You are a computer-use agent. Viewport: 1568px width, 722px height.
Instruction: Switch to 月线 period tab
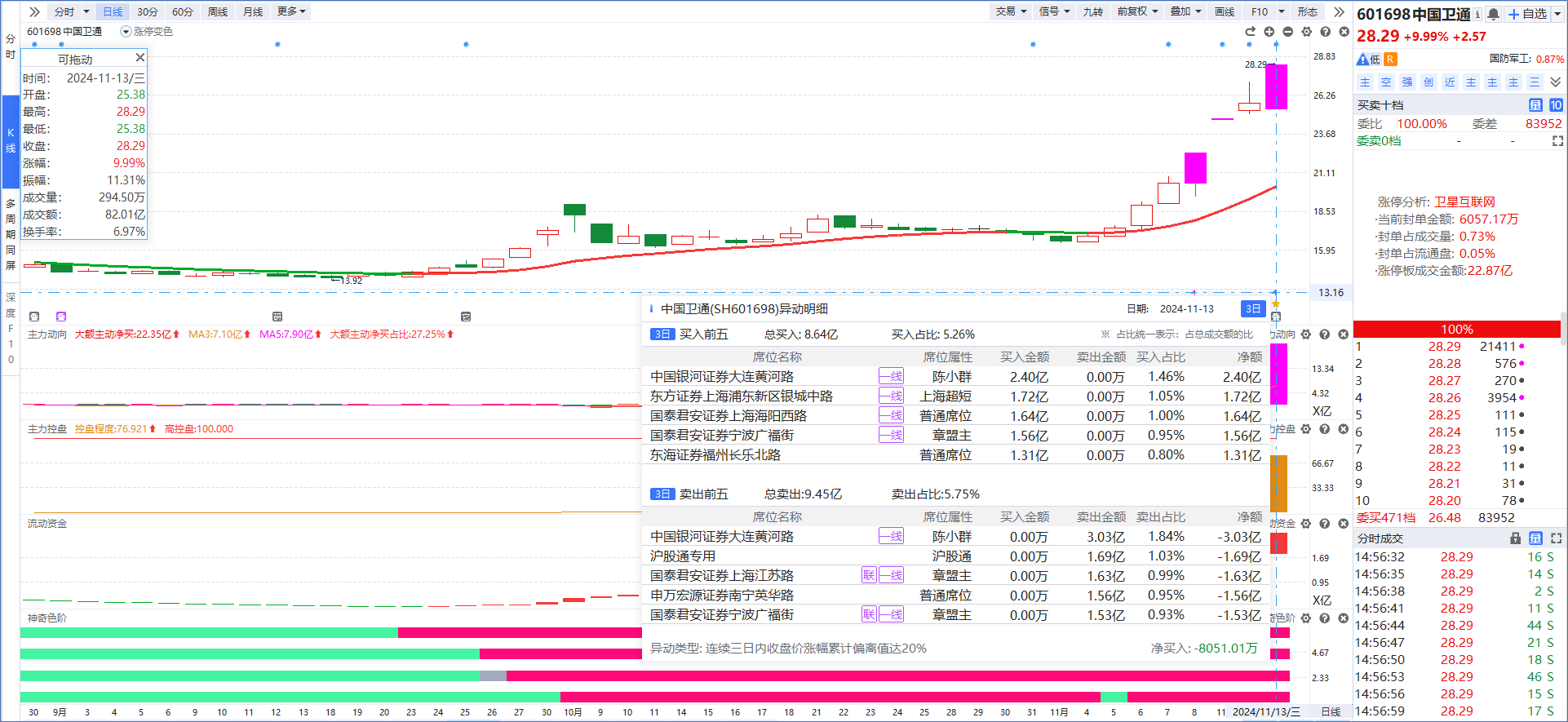coord(253,11)
